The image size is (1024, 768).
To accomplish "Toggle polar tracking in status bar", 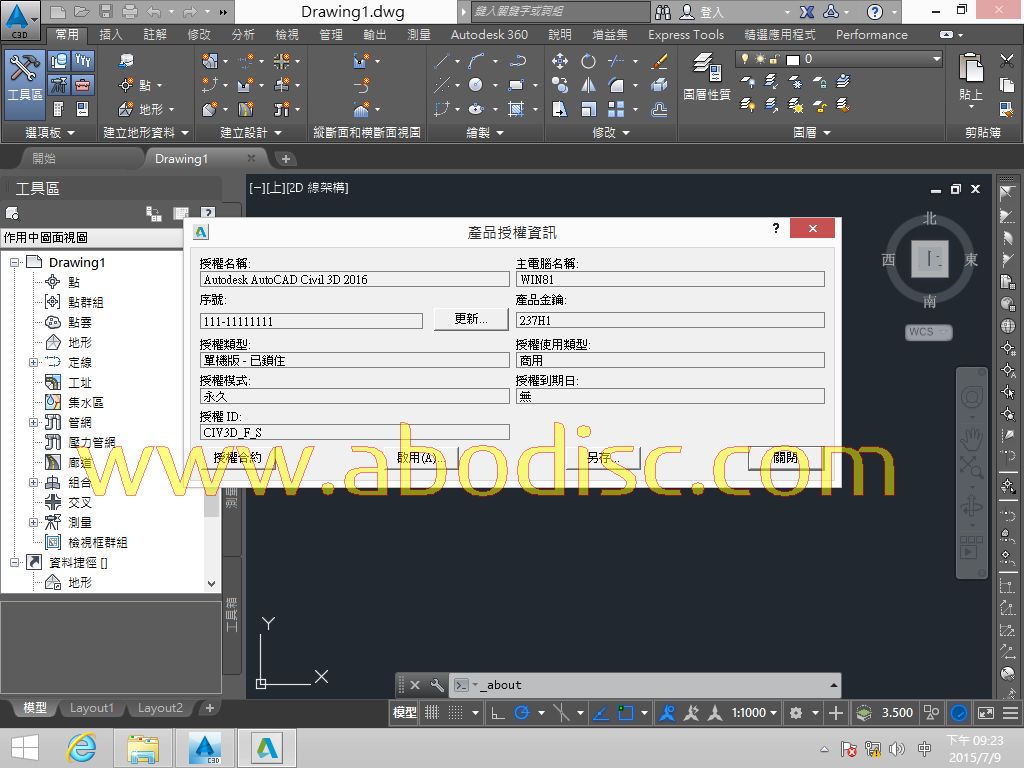I will point(522,713).
